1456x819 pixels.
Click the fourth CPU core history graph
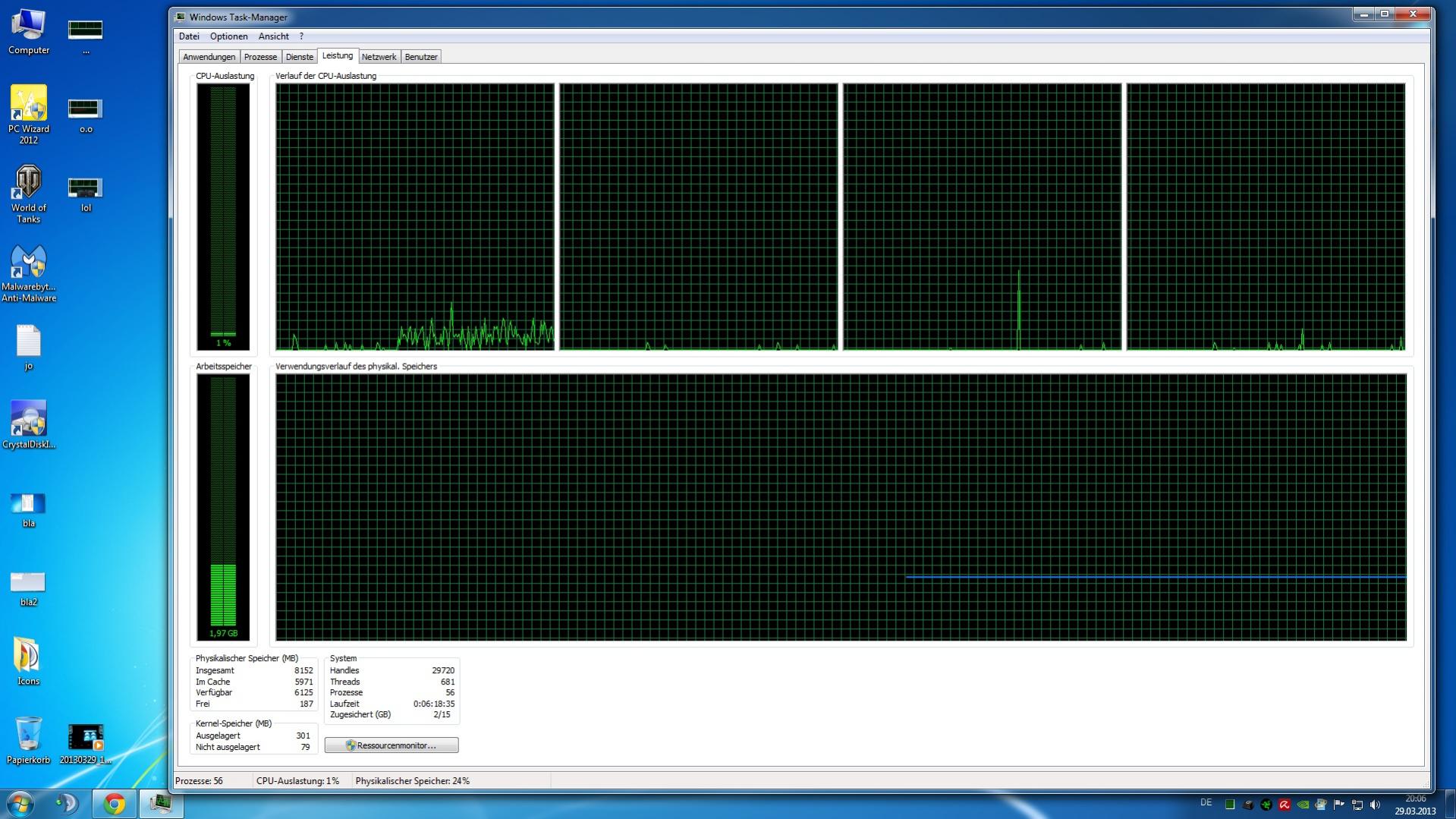click(1266, 217)
